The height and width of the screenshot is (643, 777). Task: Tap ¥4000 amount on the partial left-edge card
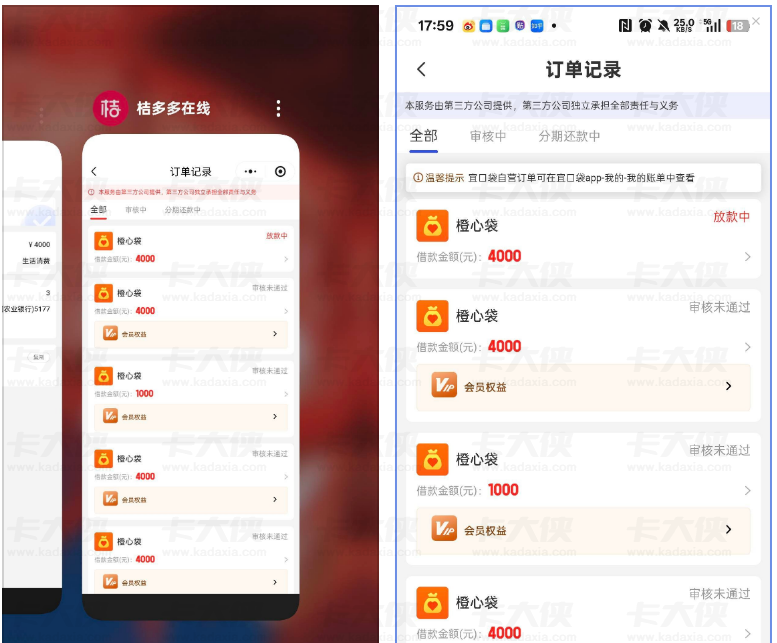39,244
